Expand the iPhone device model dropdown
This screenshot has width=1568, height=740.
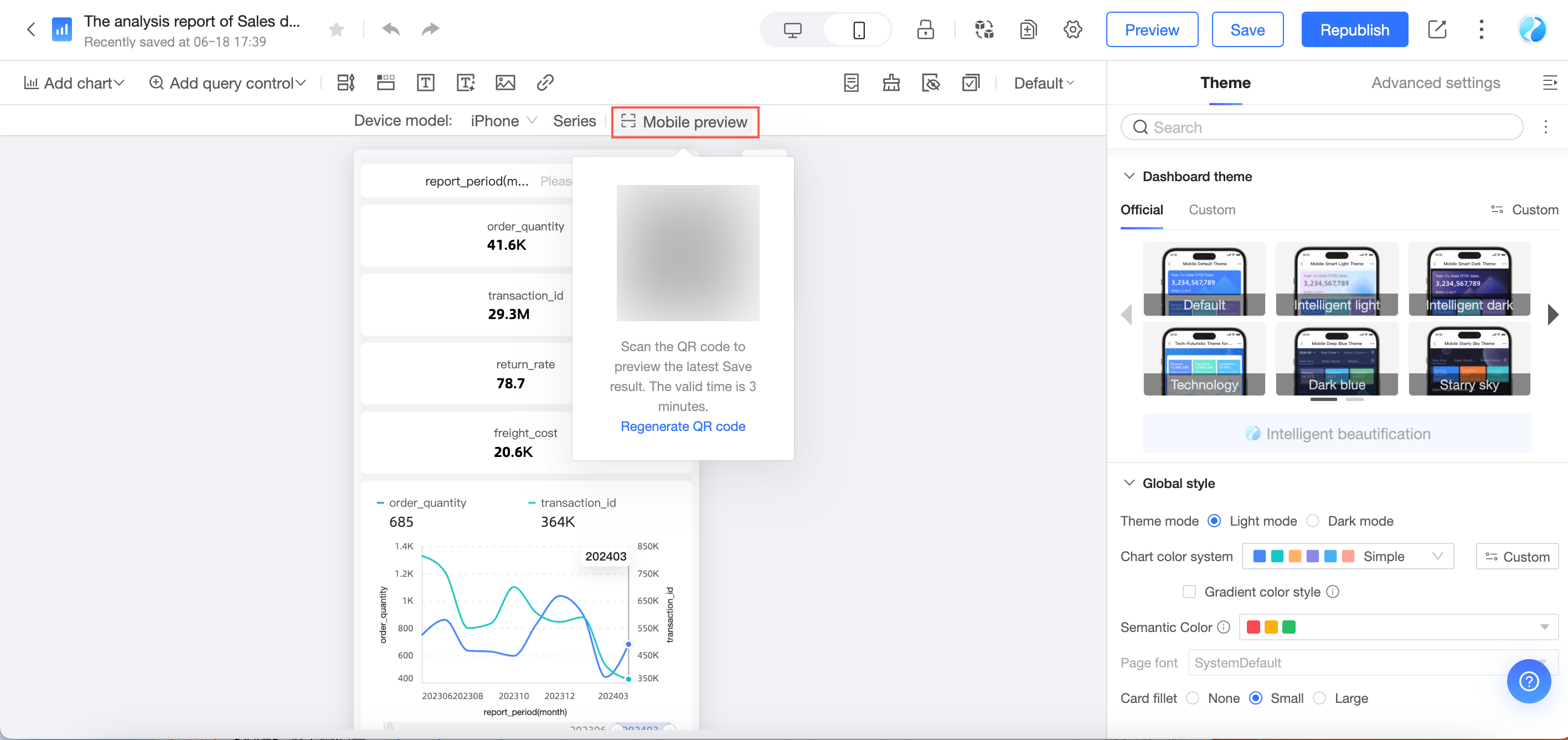coord(503,121)
